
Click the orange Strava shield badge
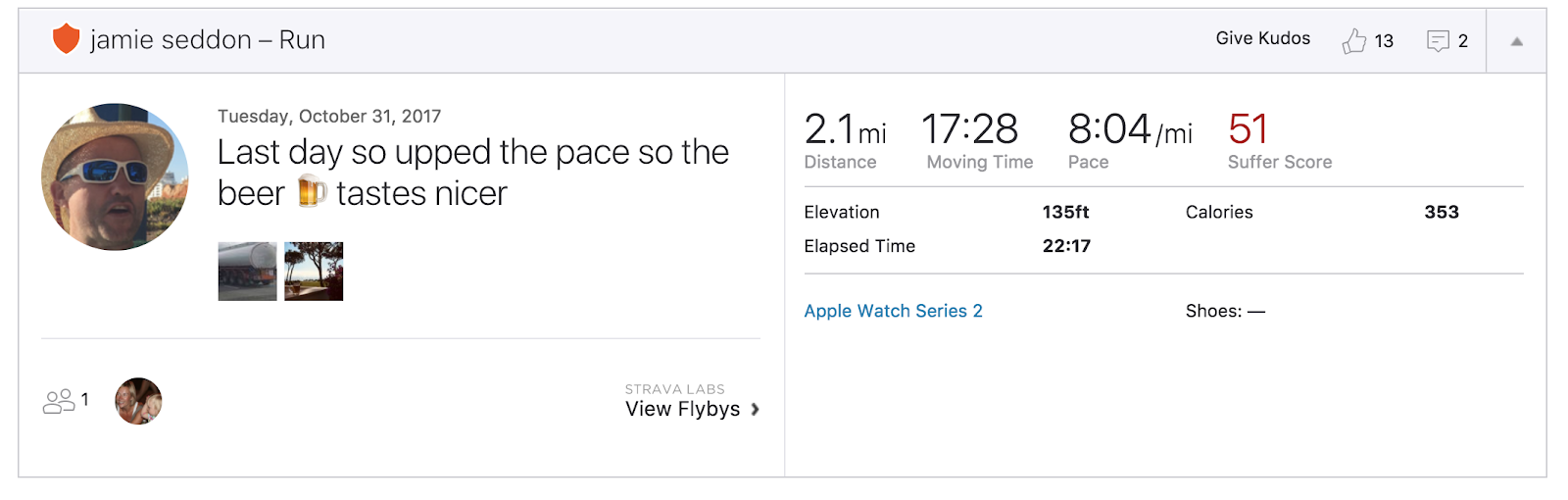coord(66,39)
